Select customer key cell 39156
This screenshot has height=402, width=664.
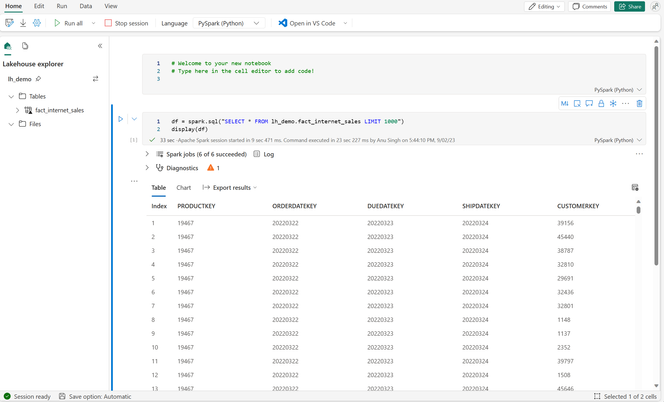(565, 223)
